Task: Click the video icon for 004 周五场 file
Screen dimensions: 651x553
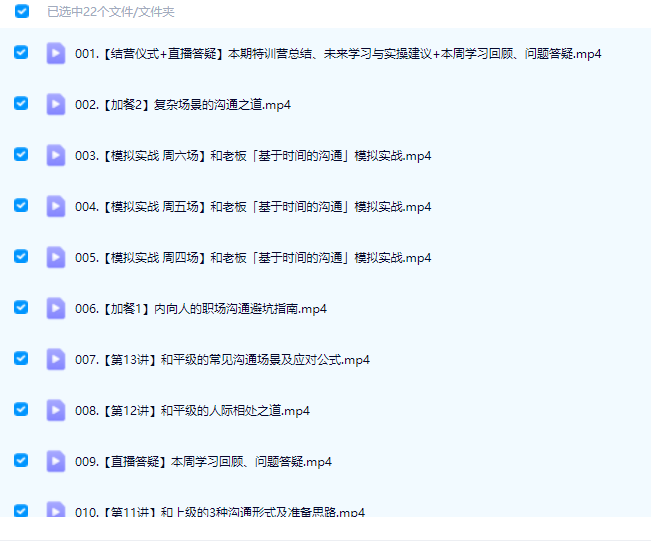Action: pos(56,206)
